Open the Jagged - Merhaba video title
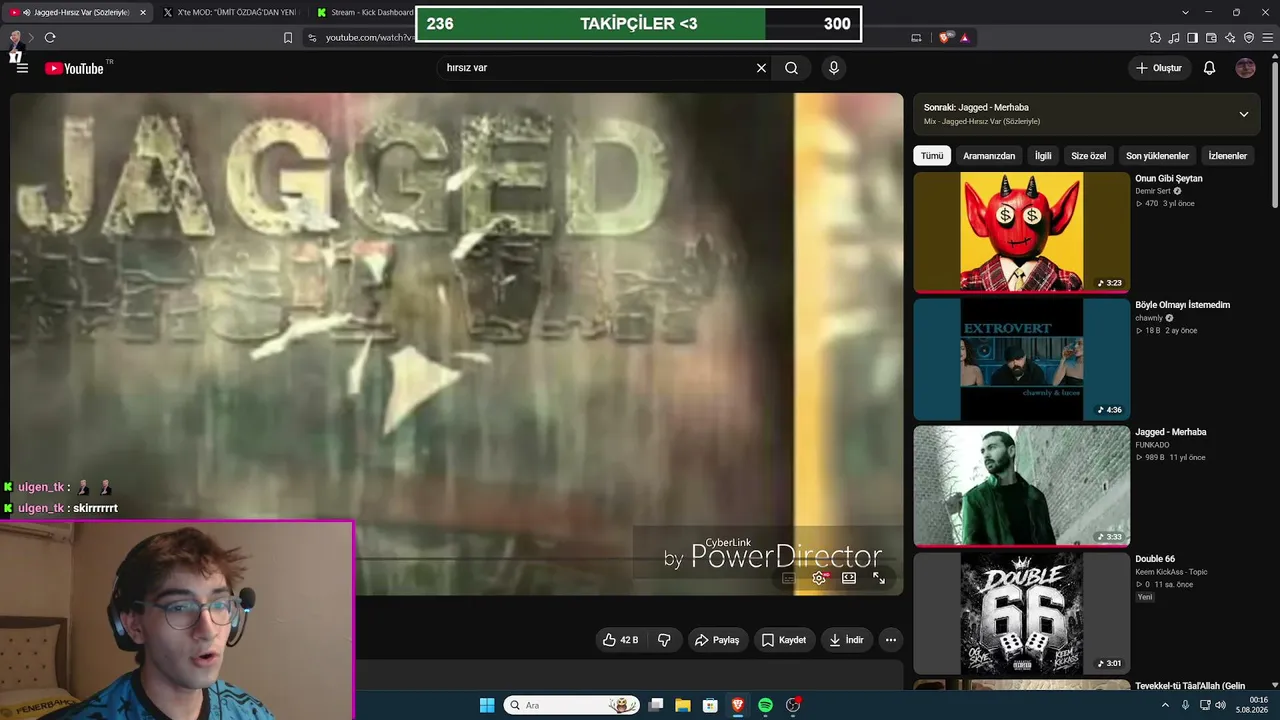Image resolution: width=1280 pixels, height=720 pixels. (1171, 432)
